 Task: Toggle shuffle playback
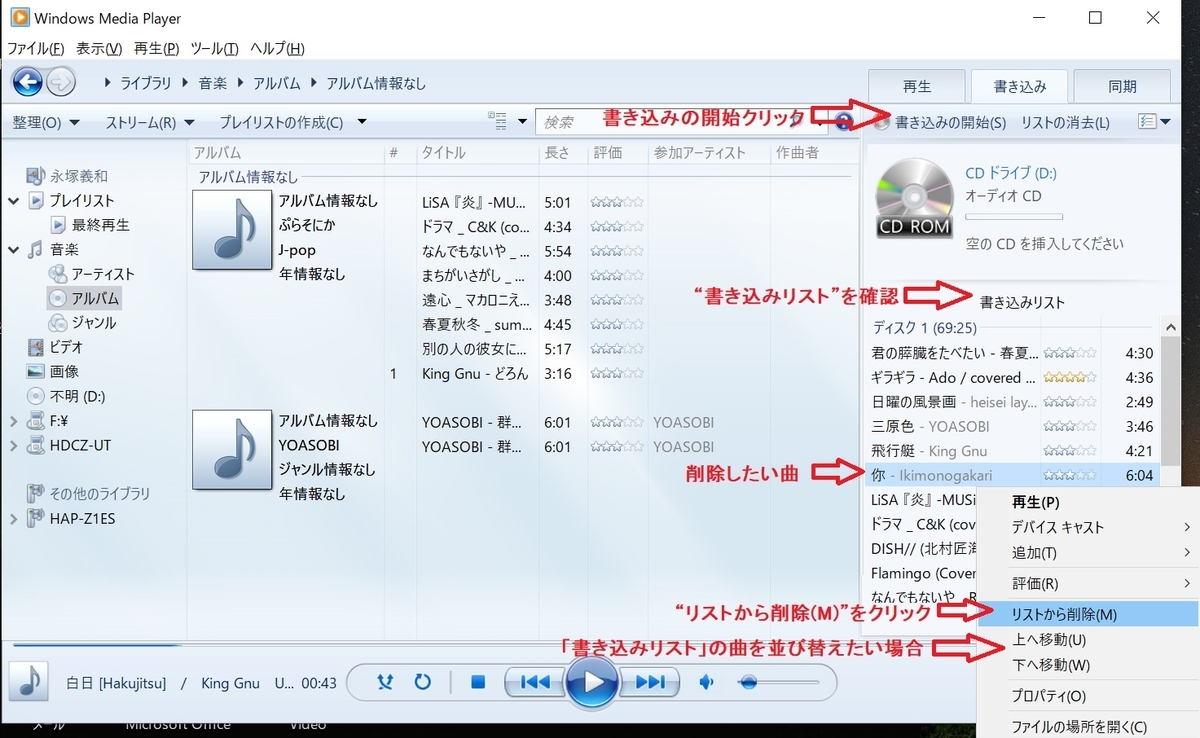[384, 682]
